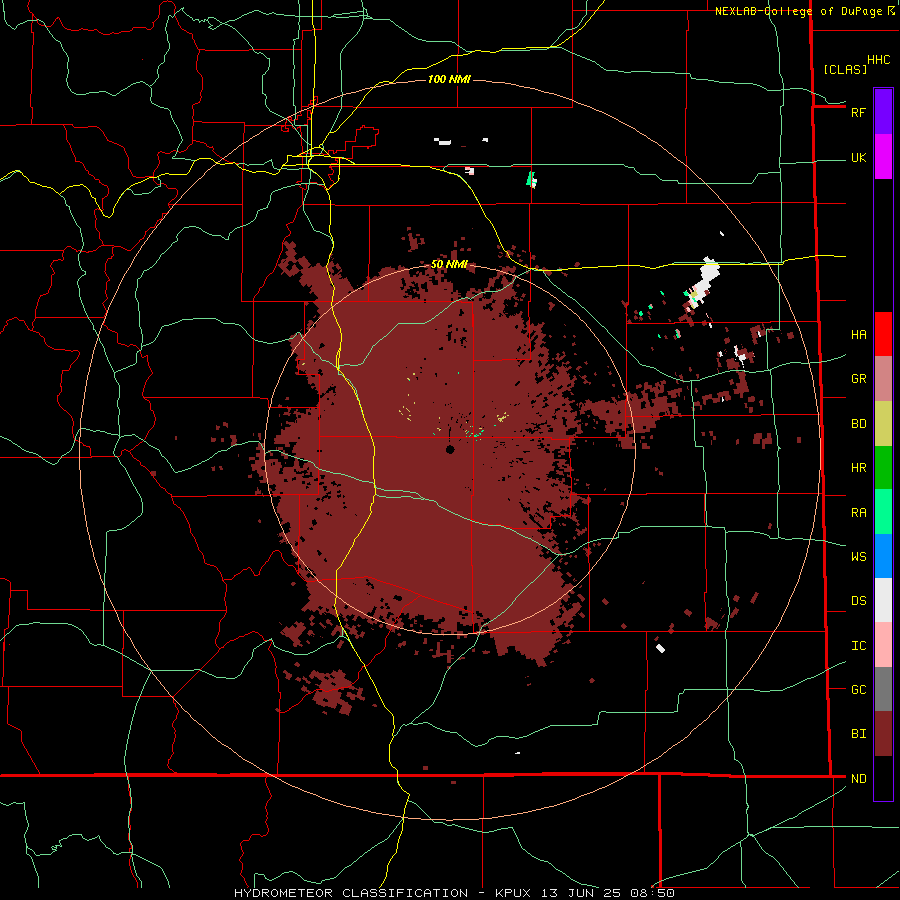Click the Hydrometeor Classification title caption
This screenshot has height=900, width=900.
point(454,893)
